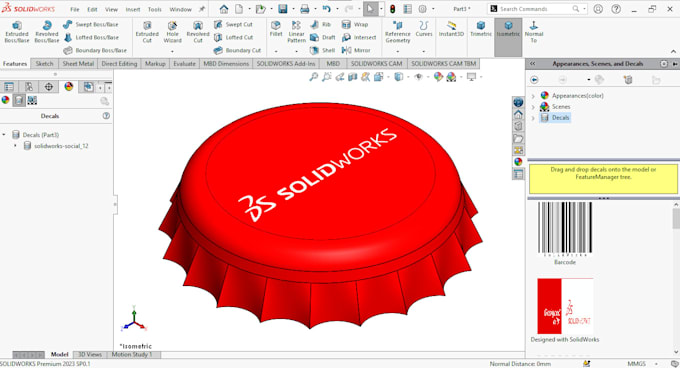Switch to the Sketch tab
This screenshot has height=368, width=680.
pos(44,64)
